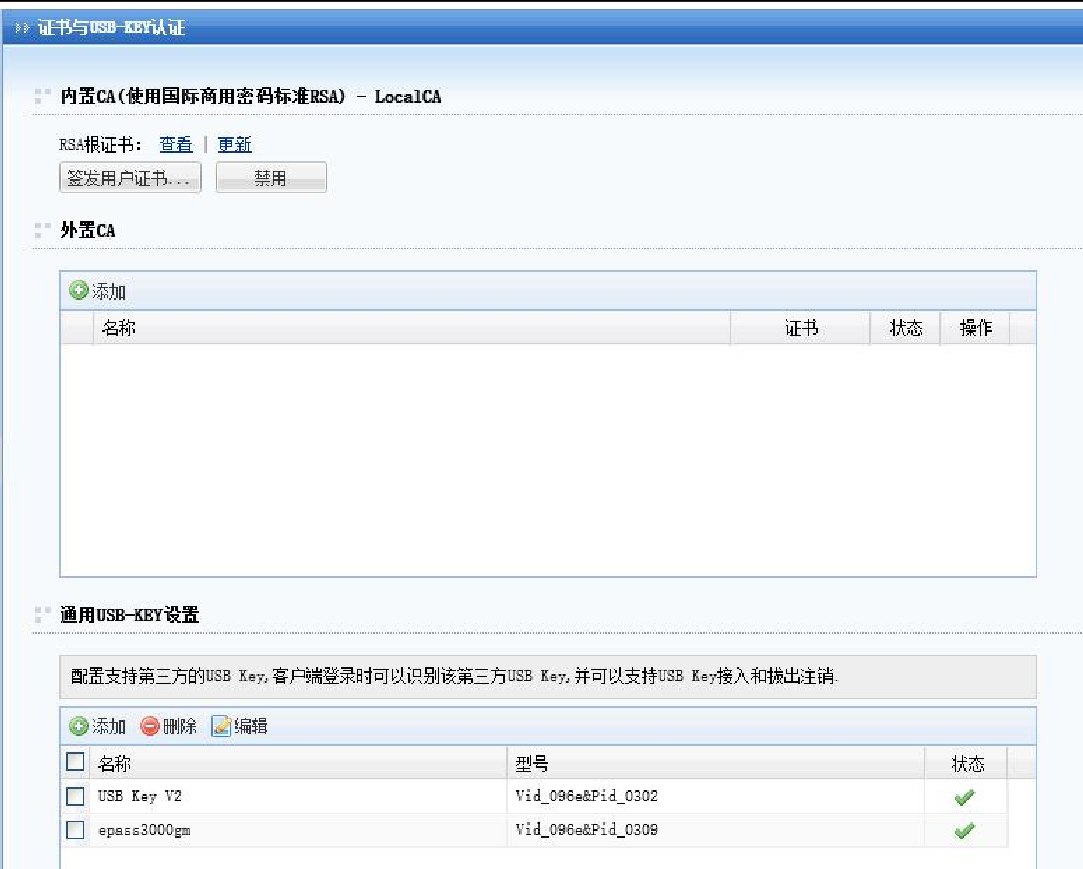Click the 状态 column header in 外置CA table

(x=905, y=327)
